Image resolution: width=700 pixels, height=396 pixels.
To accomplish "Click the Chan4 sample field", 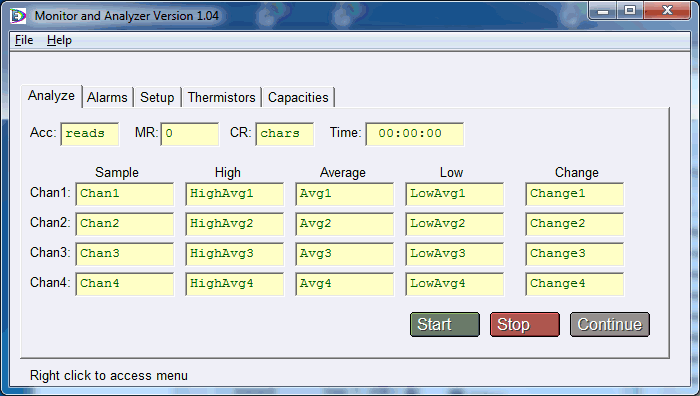I will click(125, 284).
